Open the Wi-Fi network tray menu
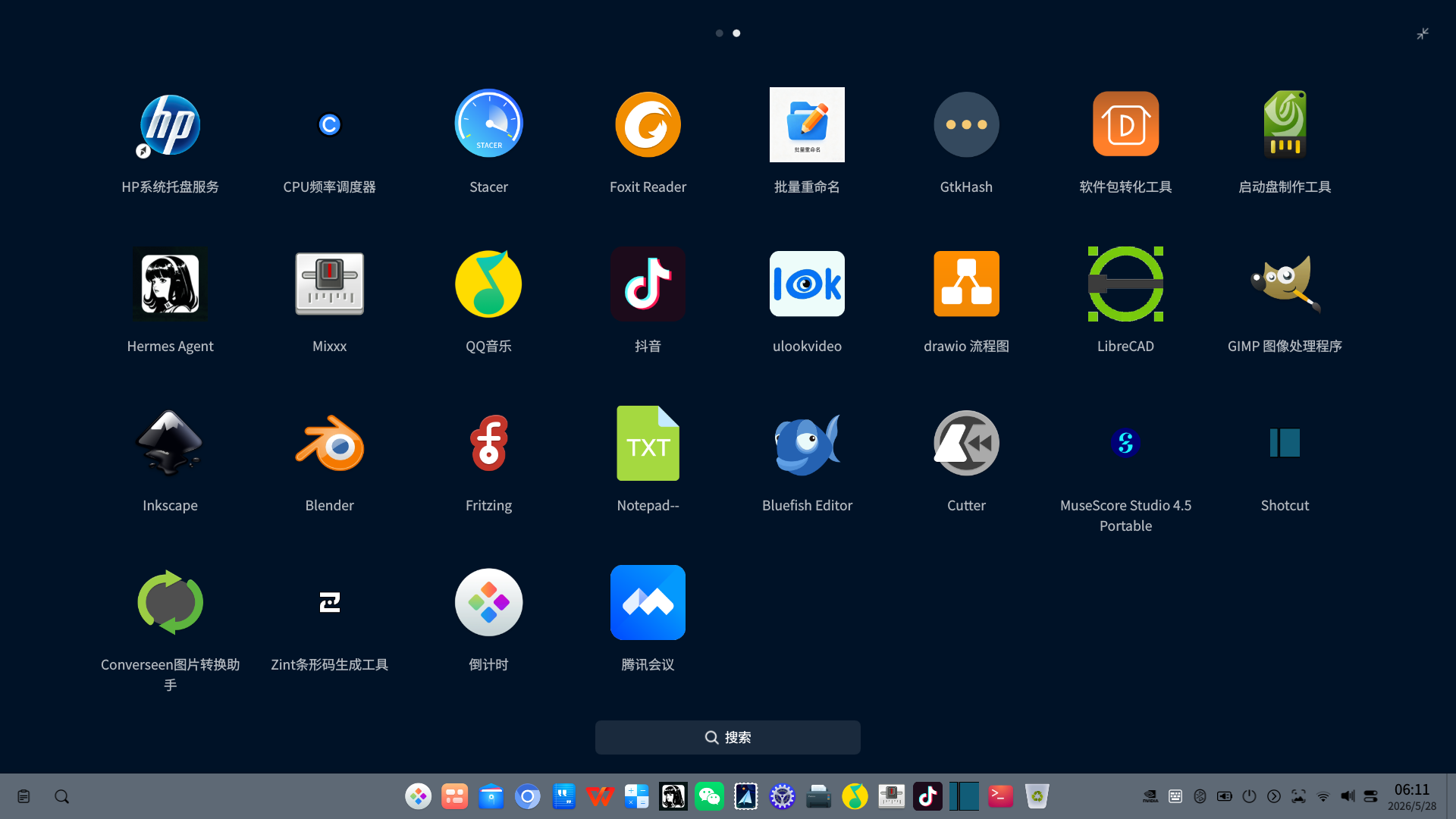Viewport: 1456px width, 819px height. (x=1323, y=796)
